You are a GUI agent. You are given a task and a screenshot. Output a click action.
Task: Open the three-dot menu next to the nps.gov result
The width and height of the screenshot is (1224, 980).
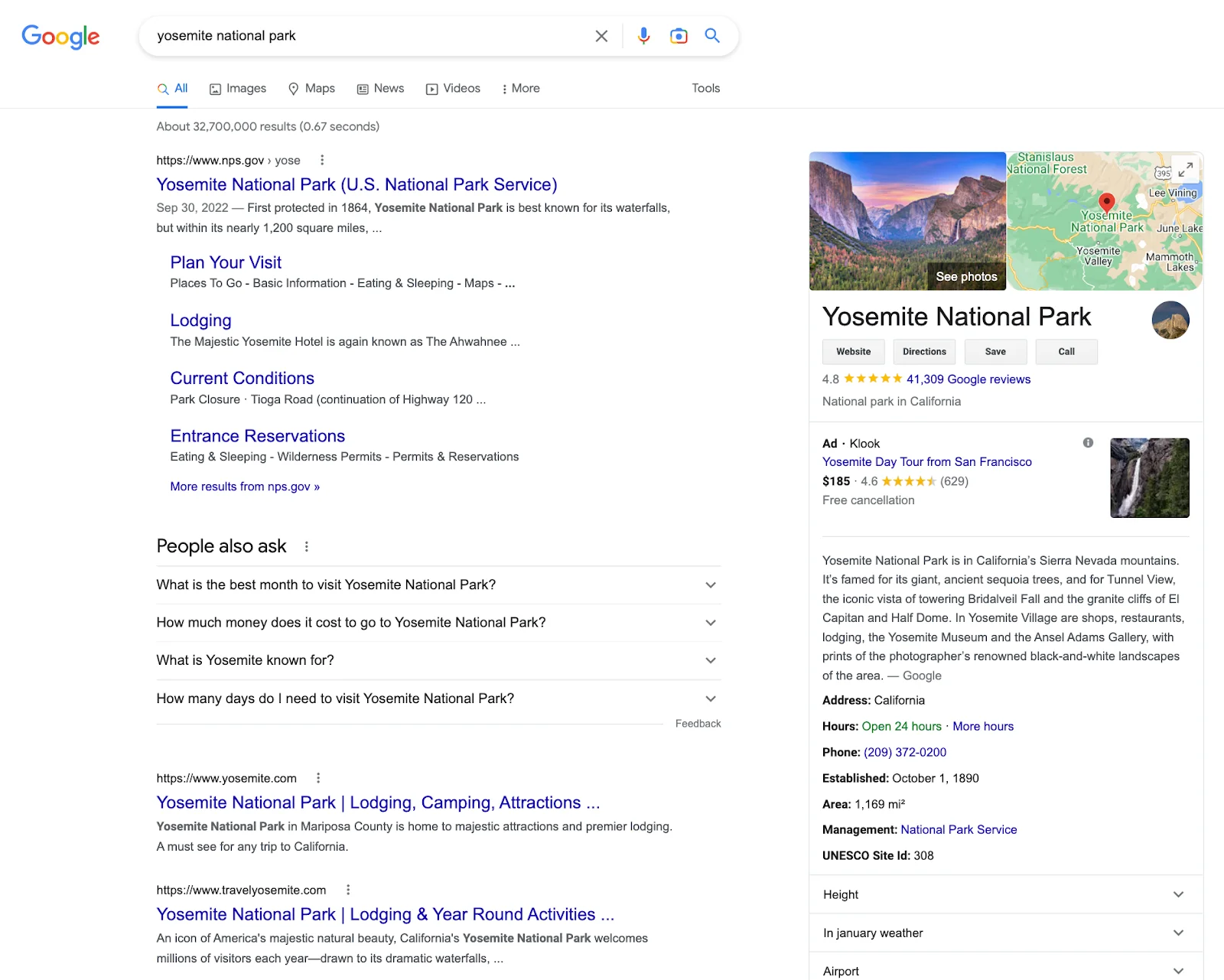[322, 161]
